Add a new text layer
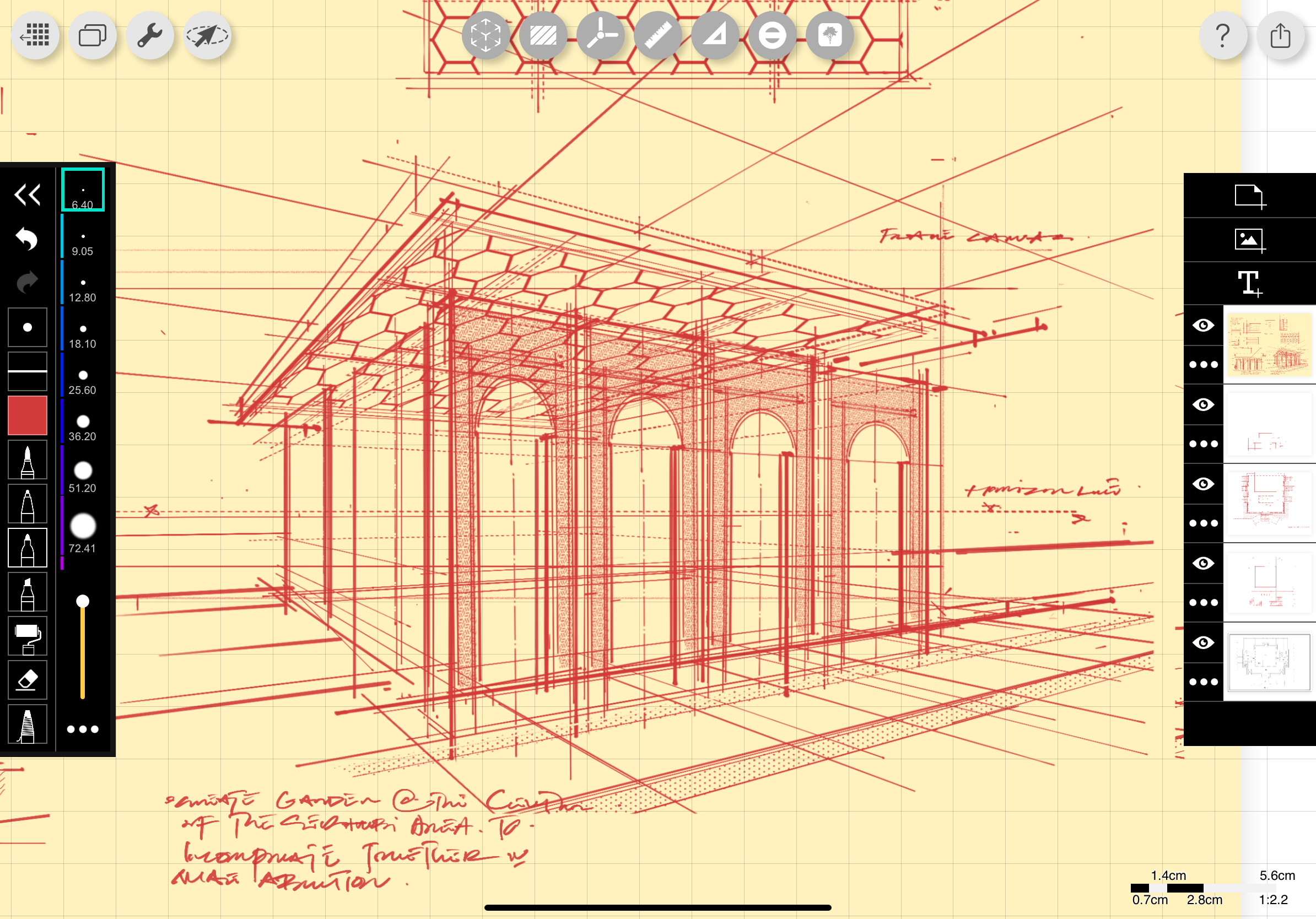This screenshot has height=919, width=1316. (x=1249, y=284)
